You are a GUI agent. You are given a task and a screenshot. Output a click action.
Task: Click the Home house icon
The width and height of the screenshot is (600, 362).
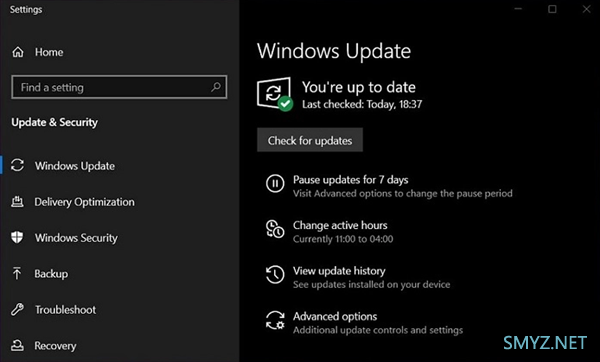point(18,52)
